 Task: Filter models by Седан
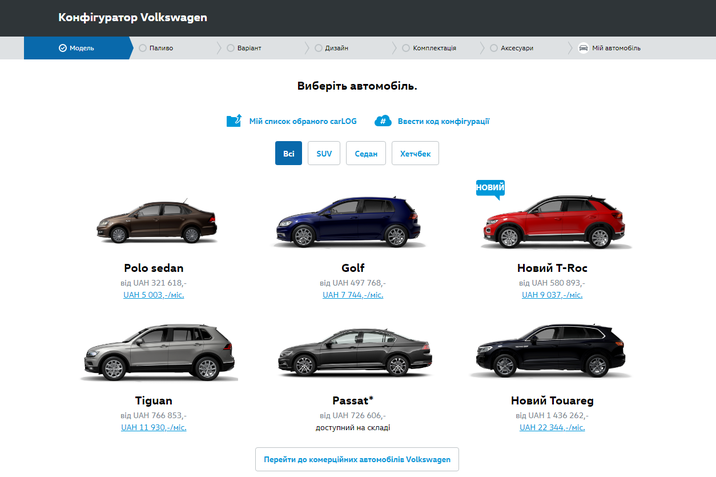pyautogui.click(x=366, y=153)
